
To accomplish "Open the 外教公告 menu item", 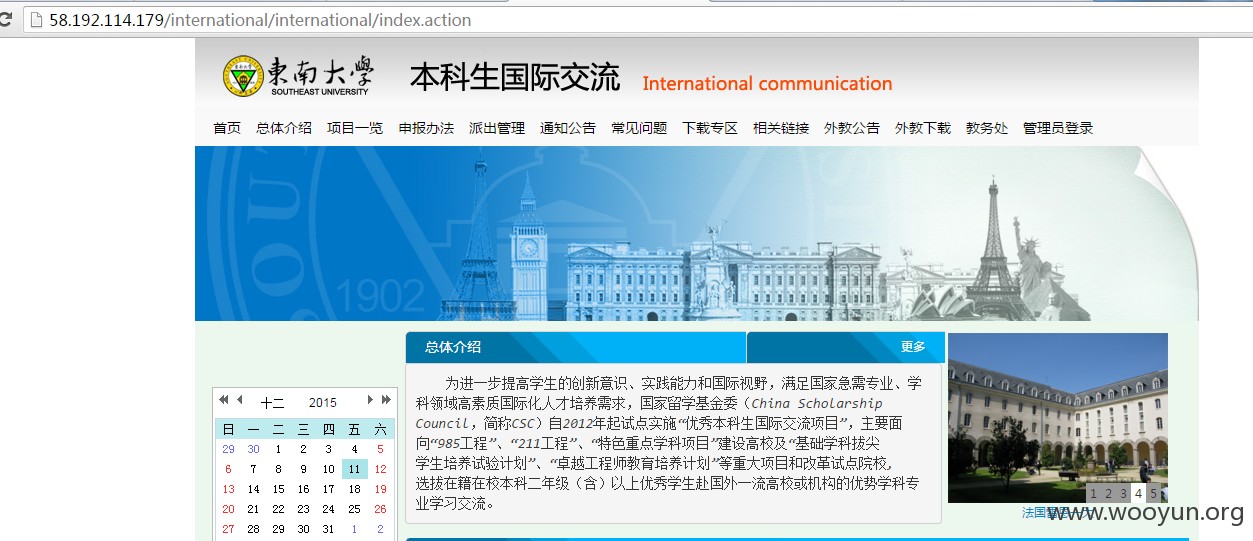I will (x=852, y=128).
